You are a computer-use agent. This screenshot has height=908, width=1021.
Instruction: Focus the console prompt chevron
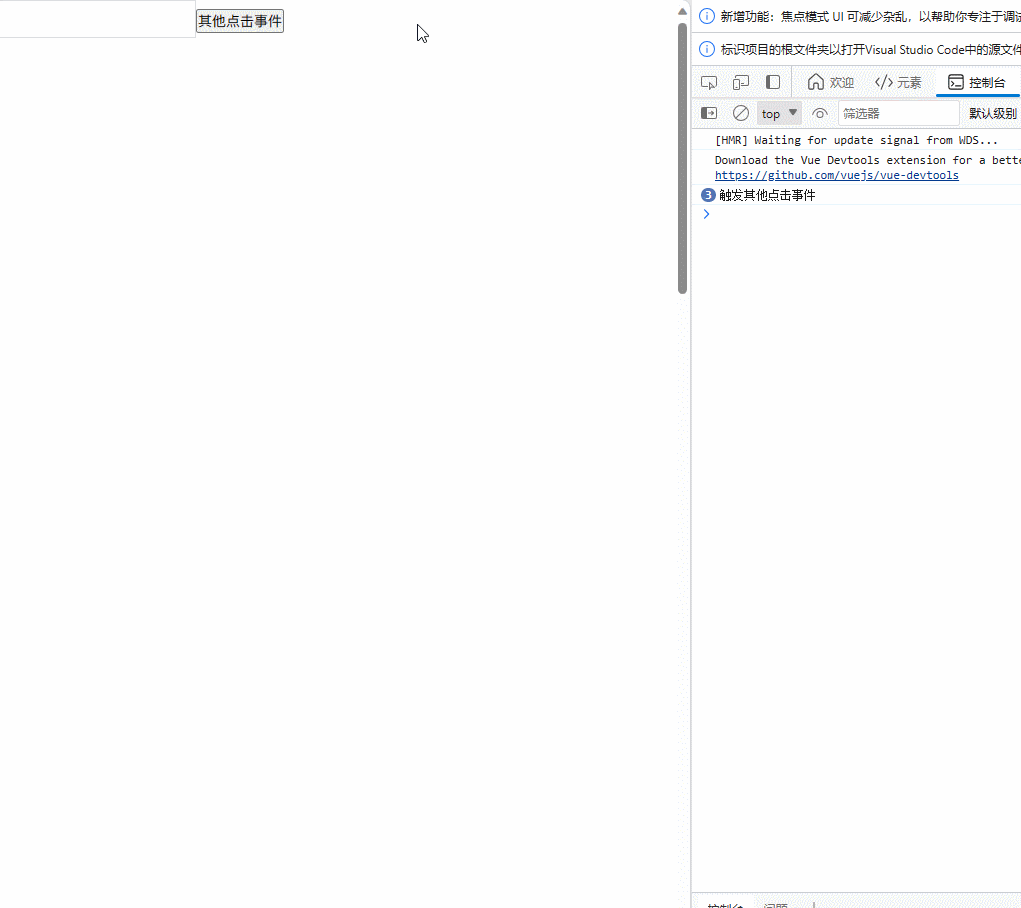[x=706, y=214]
